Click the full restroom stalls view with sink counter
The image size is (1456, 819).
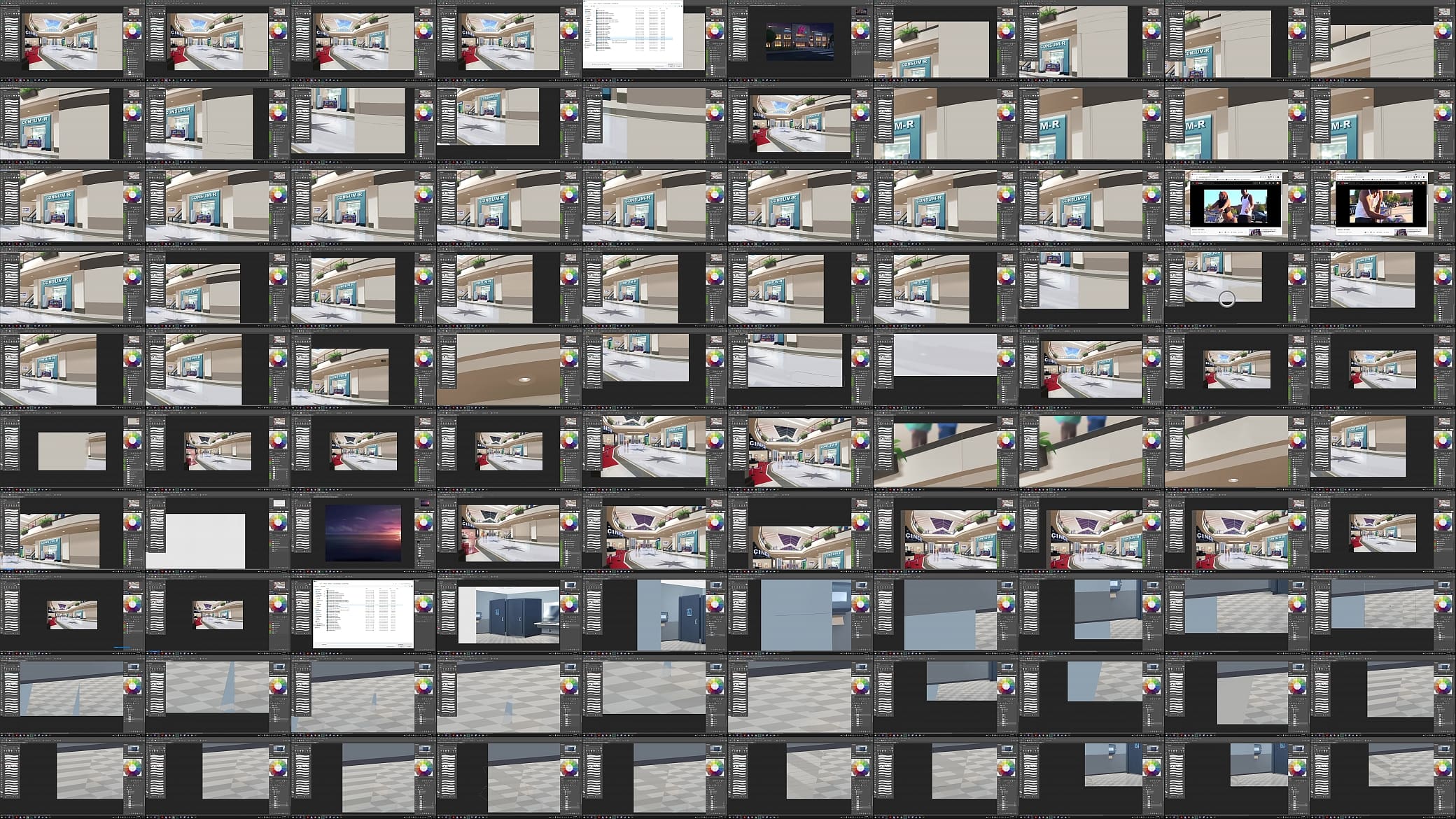pyautogui.click(x=509, y=615)
